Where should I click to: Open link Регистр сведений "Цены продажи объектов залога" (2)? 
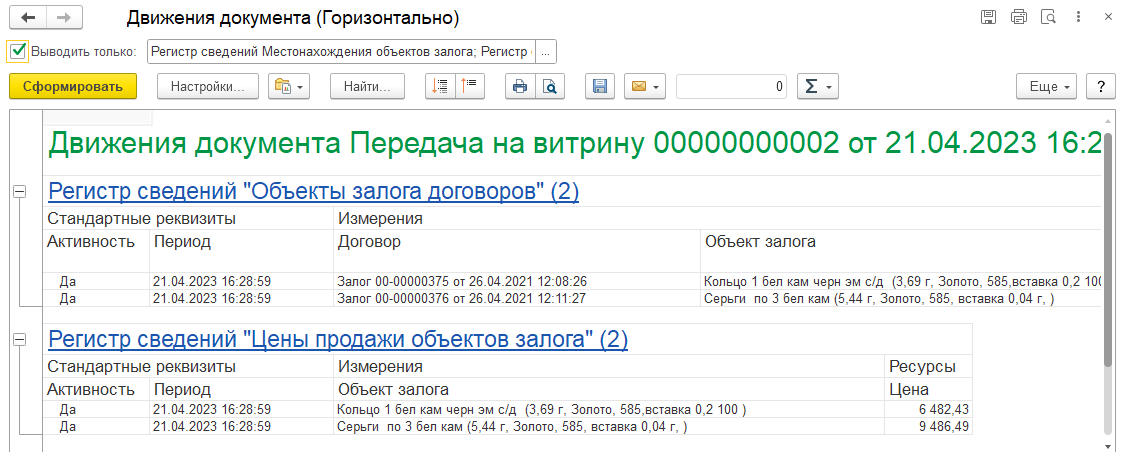[x=338, y=339]
